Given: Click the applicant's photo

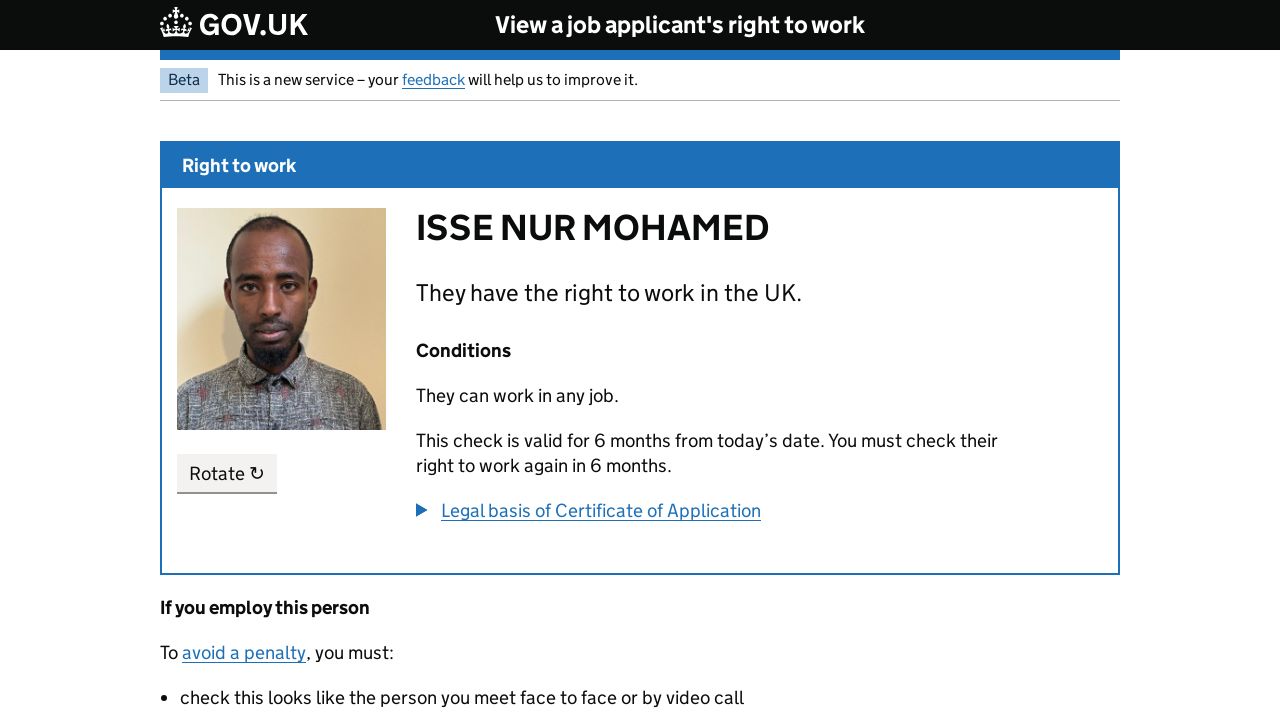Looking at the screenshot, I should [281, 319].
